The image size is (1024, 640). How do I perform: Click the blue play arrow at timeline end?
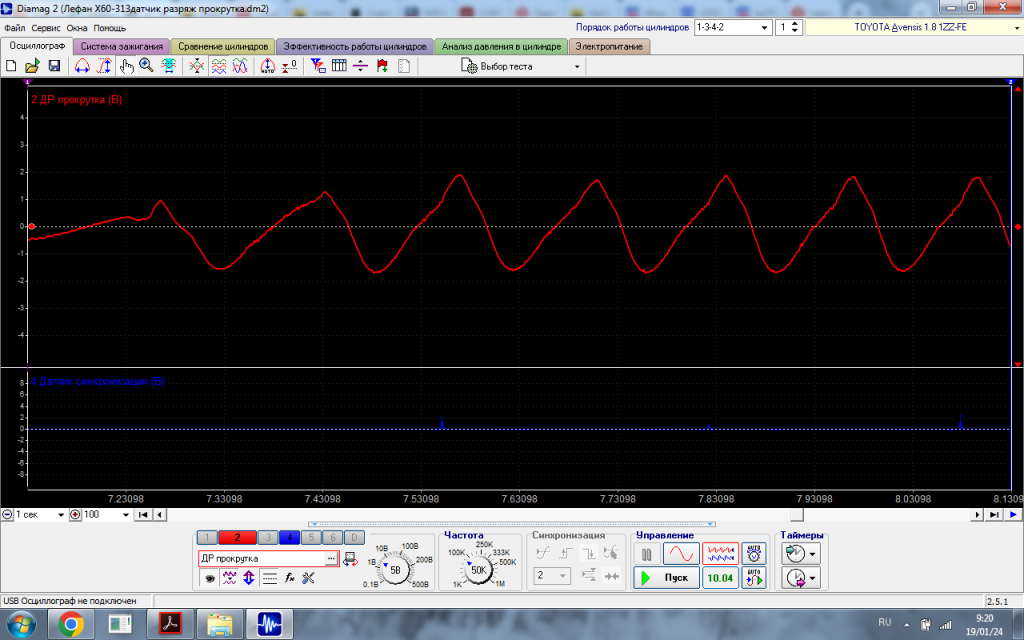(1013, 515)
